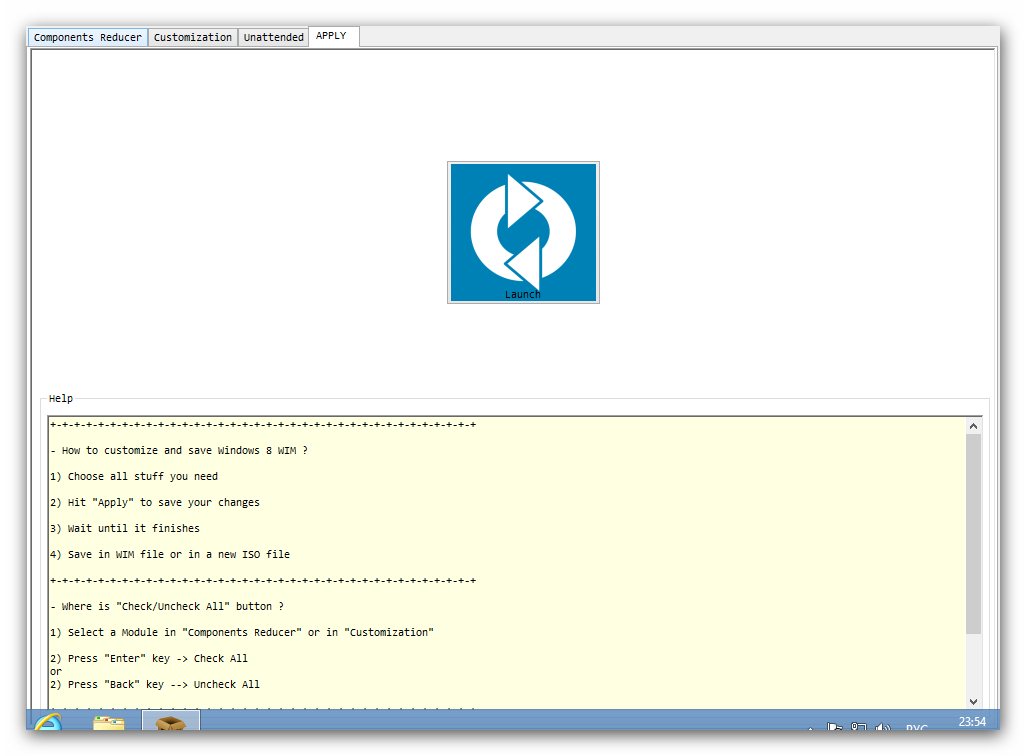Click the РУС language indicator

(x=917, y=727)
